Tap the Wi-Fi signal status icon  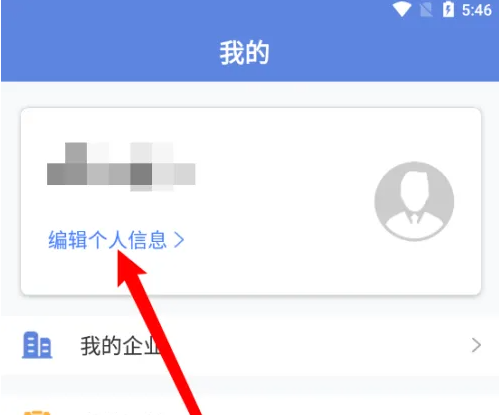[401, 9]
